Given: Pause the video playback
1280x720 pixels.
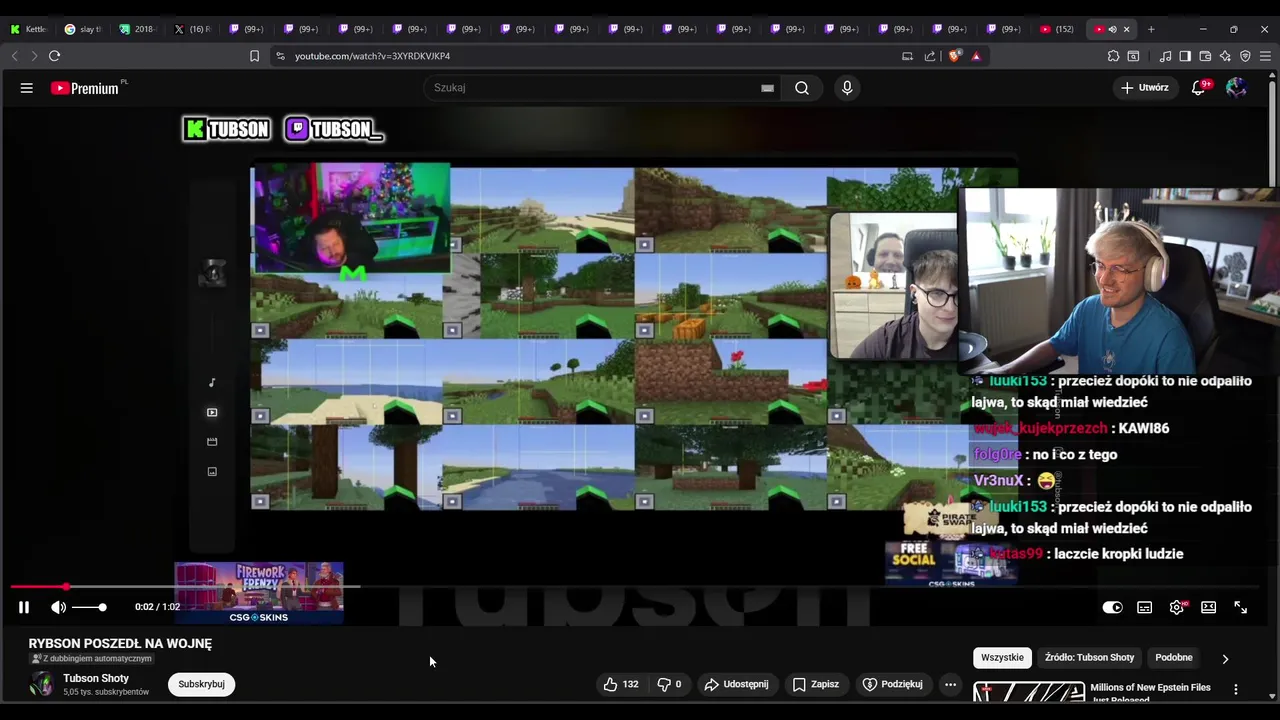Looking at the screenshot, I should click(24, 607).
